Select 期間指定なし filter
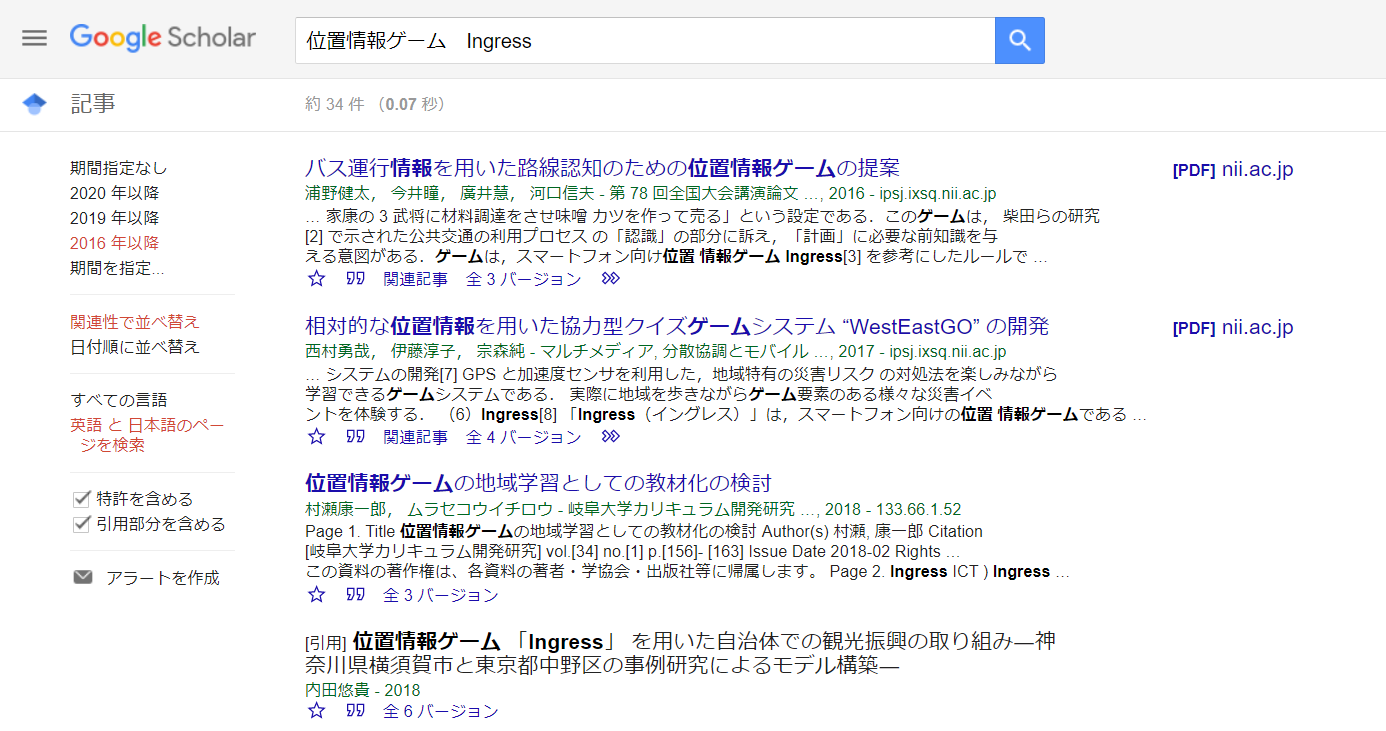 119,168
